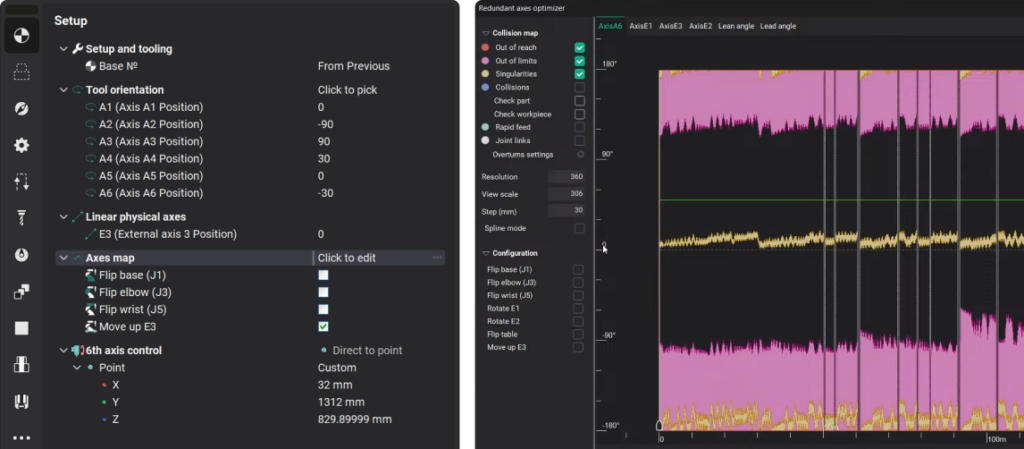The height and width of the screenshot is (449, 1024).
Task: Click the settings gear icon in sidebar
Action: click(x=20, y=146)
